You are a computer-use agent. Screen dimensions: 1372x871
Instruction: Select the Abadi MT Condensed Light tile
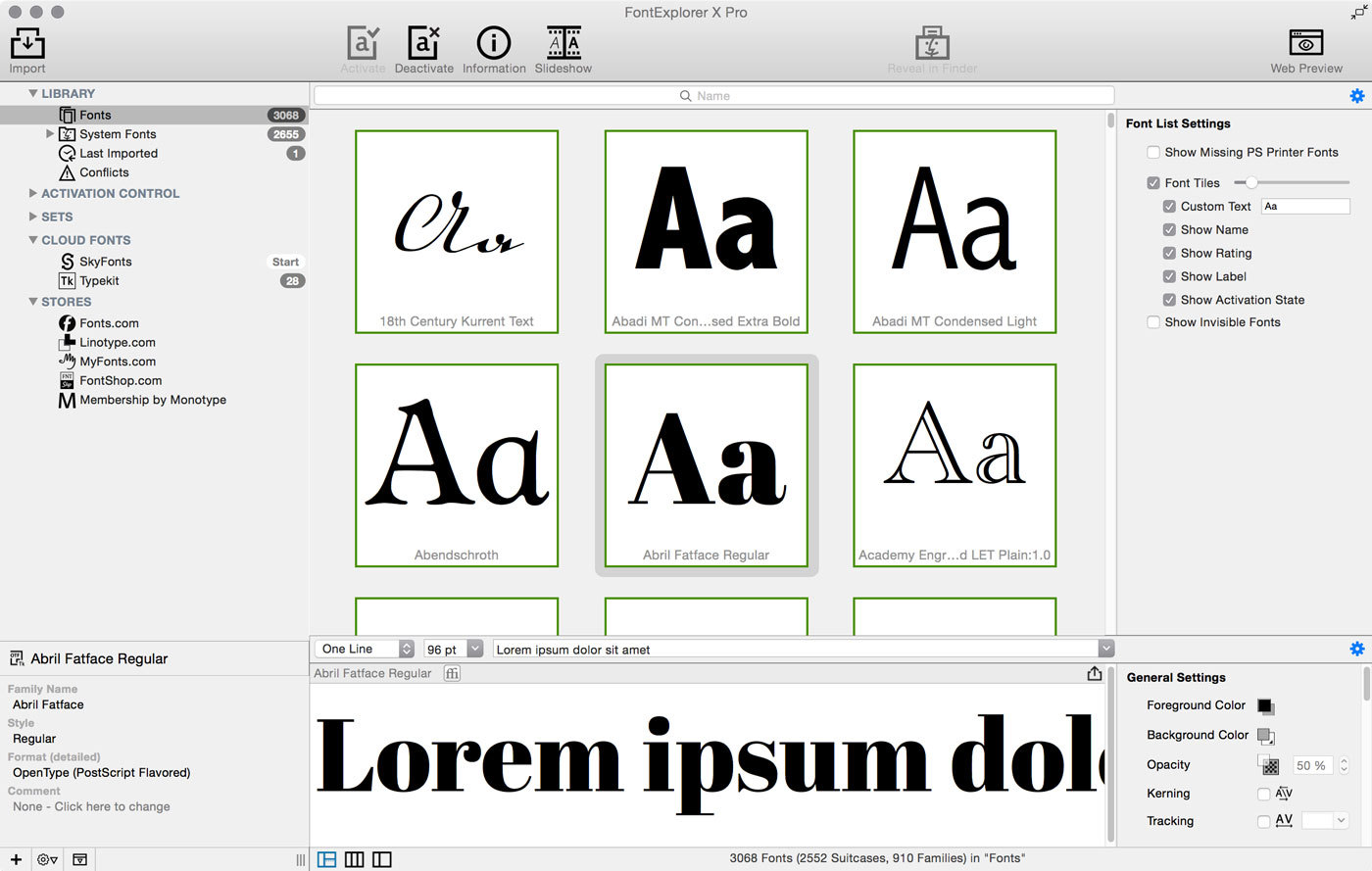tap(955, 231)
